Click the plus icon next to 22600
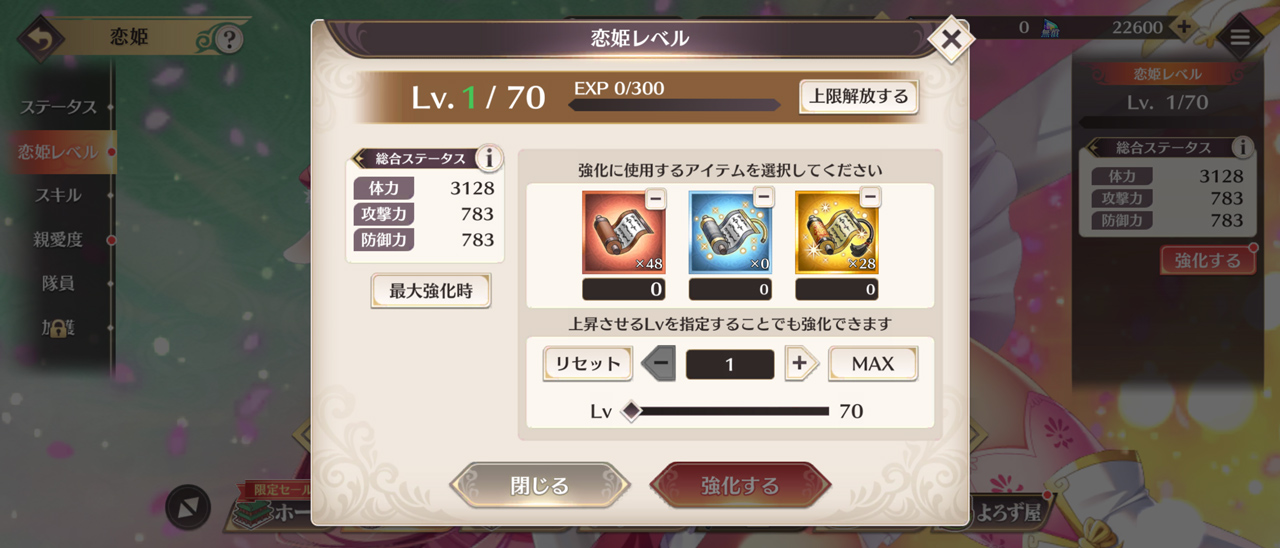 (1184, 27)
